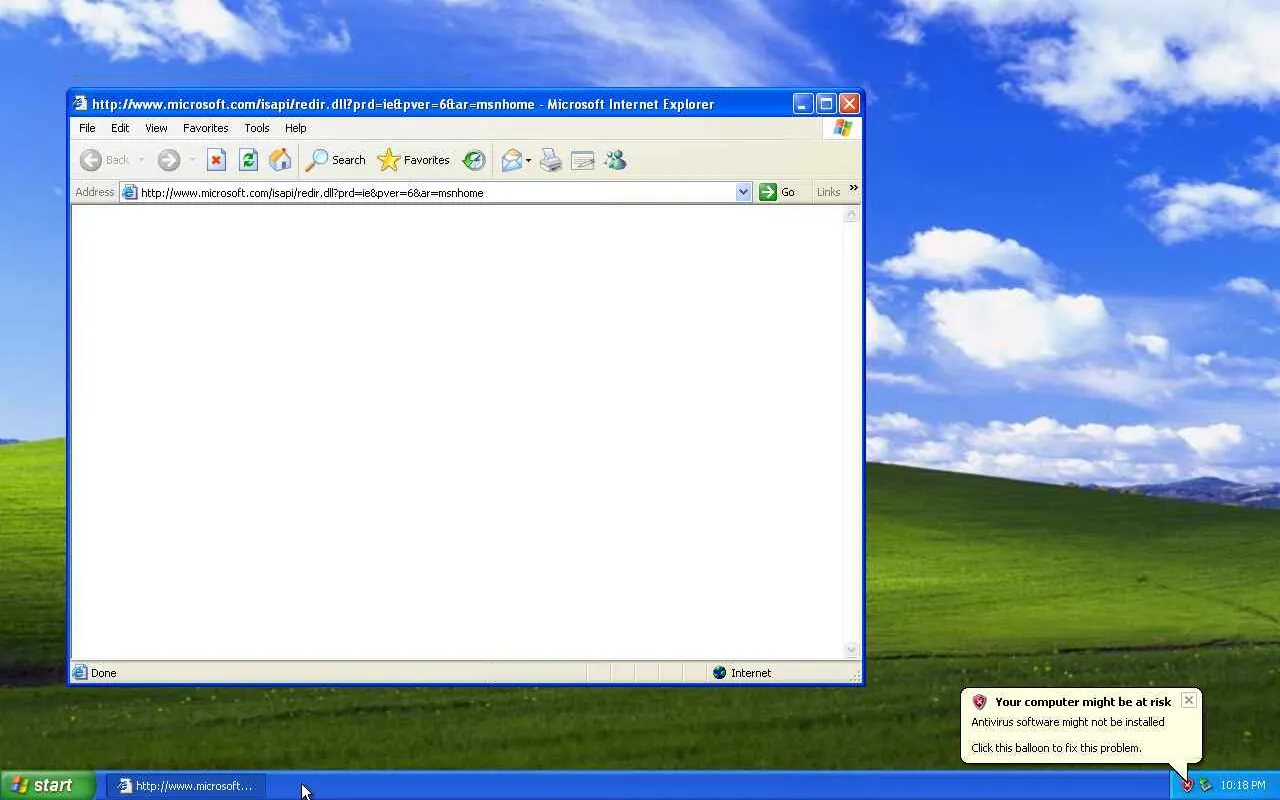This screenshot has width=1280, height=800.
Task: Click the red security shield tray icon
Action: point(1187,786)
